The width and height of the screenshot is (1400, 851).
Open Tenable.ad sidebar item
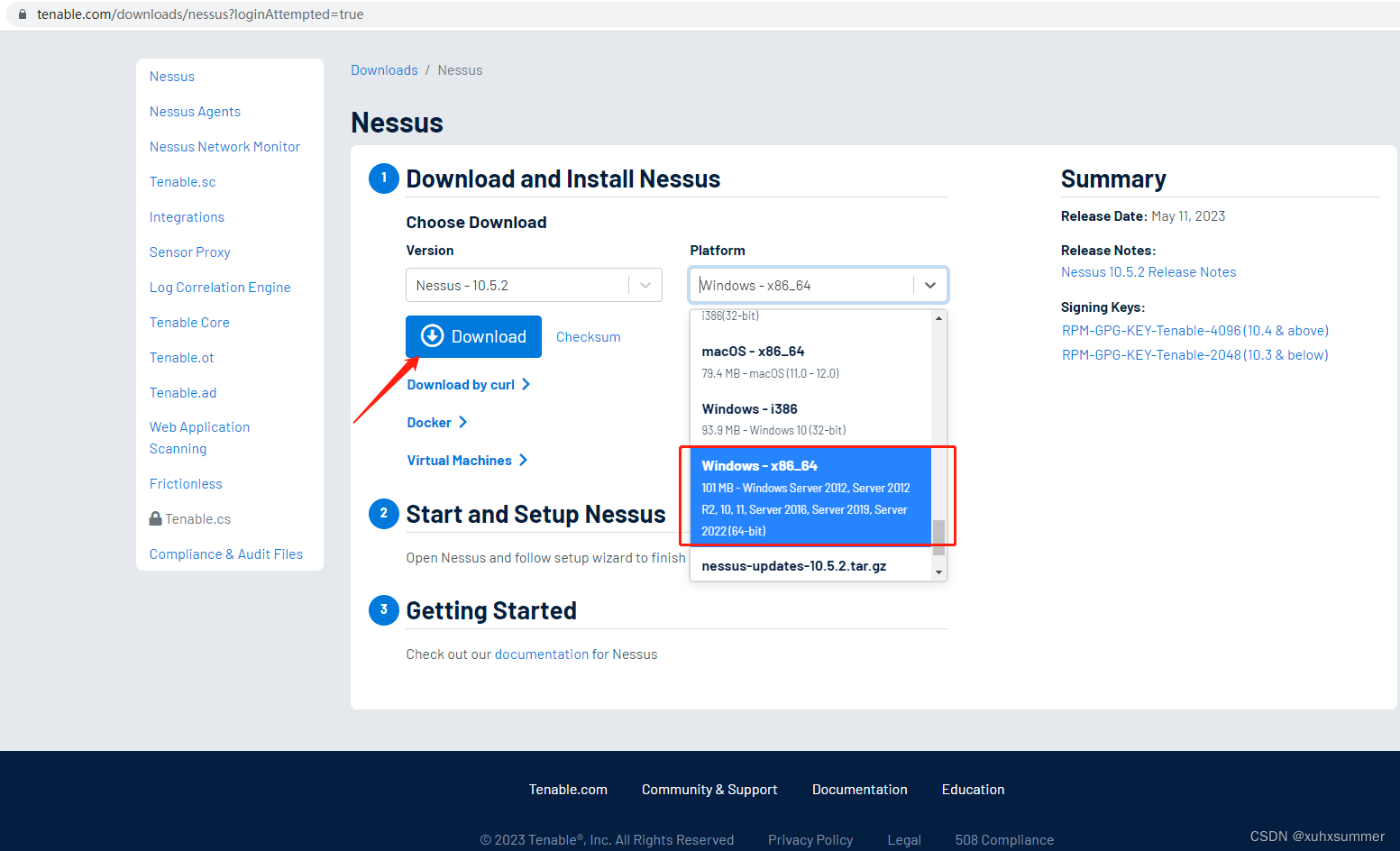click(x=183, y=393)
